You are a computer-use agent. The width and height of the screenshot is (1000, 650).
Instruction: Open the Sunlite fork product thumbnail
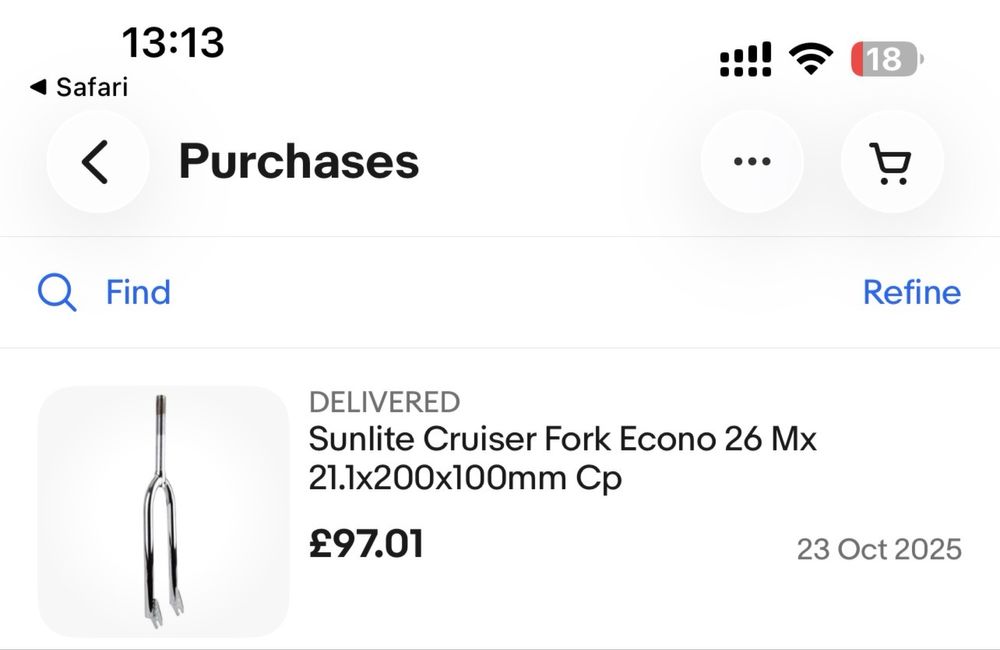(x=163, y=511)
